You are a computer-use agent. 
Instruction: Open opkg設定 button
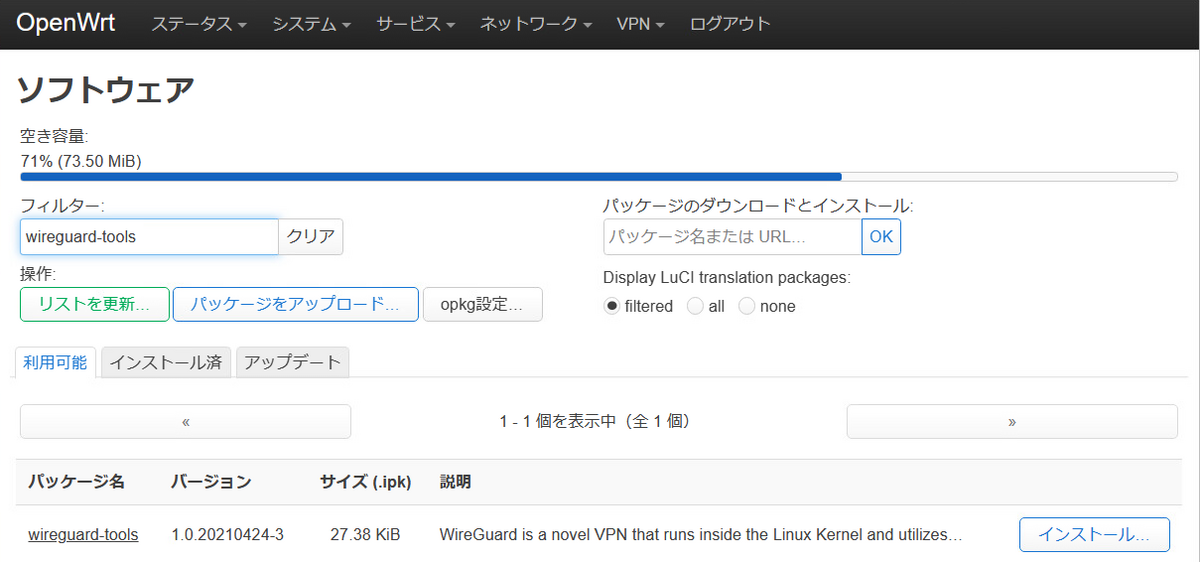tap(483, 305)
